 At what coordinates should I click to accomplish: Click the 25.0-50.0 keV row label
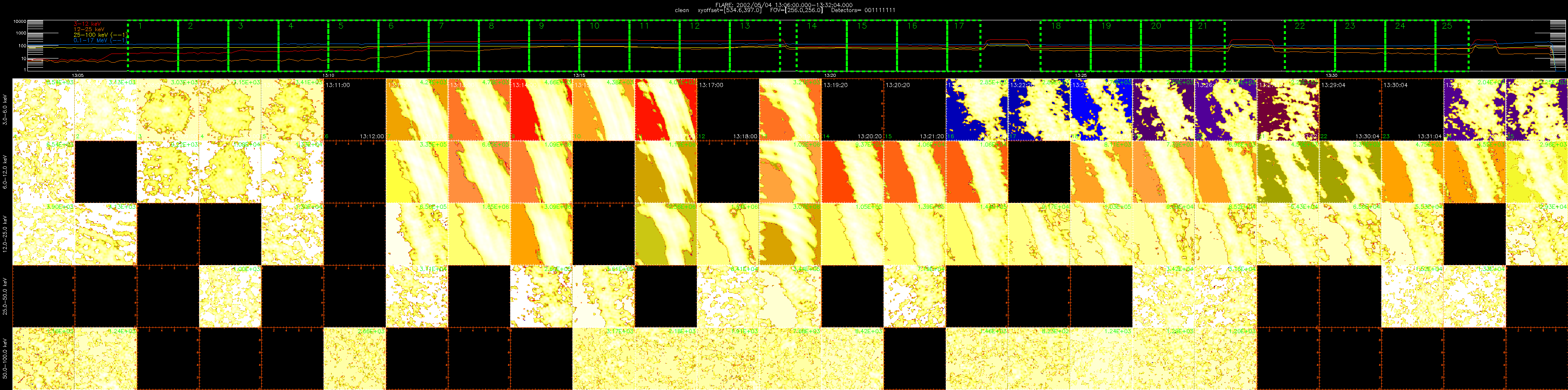5,296
